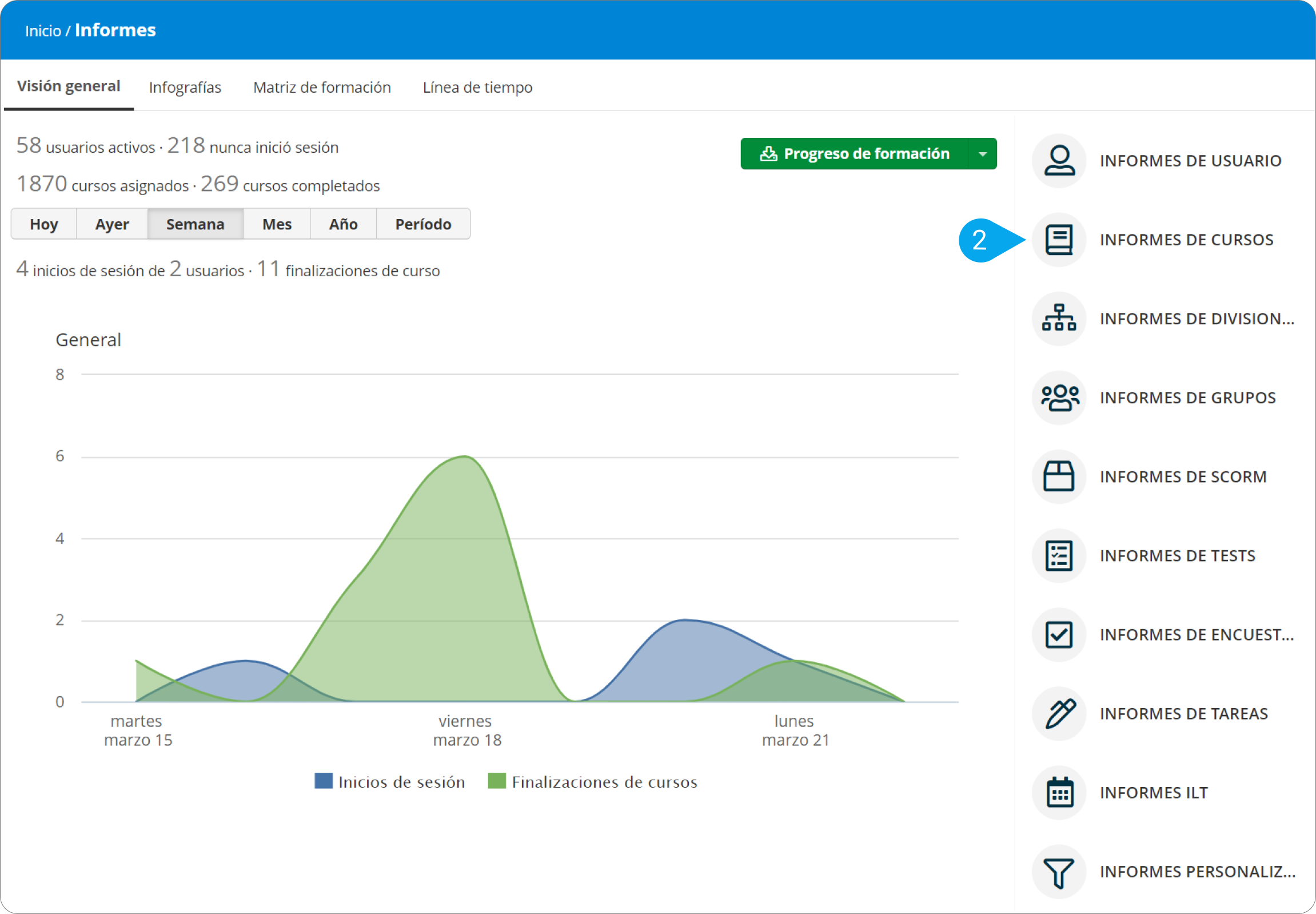Image resolution: width=1316 pixels, height=914 pixels.
Task: Open the course reports book icon
Action: click(x=1059, y=240)
